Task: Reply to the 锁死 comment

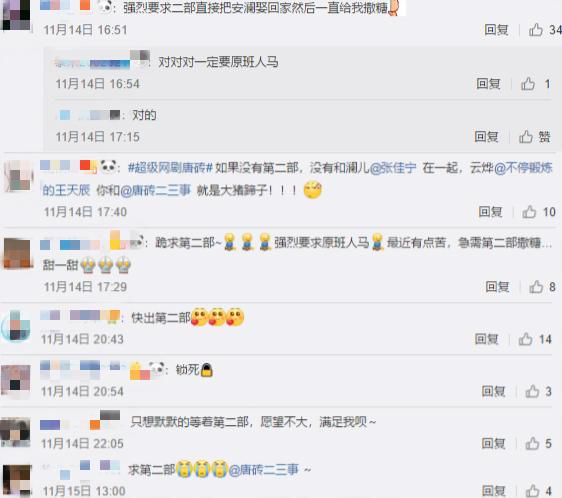Action: pyautogui.click(x=493, y=391)
